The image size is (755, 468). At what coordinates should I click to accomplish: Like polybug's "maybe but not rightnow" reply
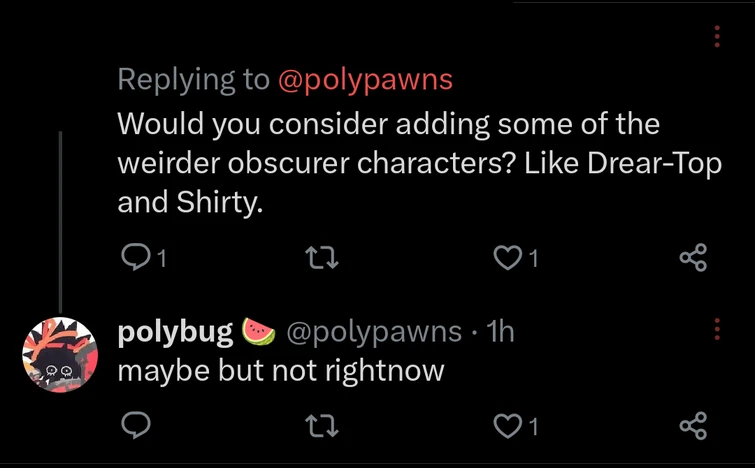coord(508,427)
